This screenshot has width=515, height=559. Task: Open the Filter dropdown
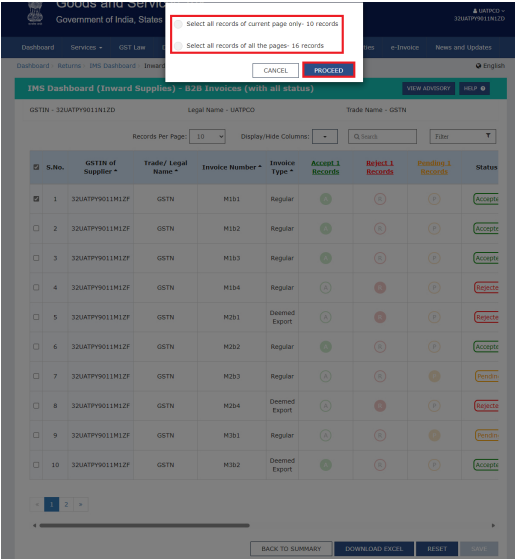(463, 136)
